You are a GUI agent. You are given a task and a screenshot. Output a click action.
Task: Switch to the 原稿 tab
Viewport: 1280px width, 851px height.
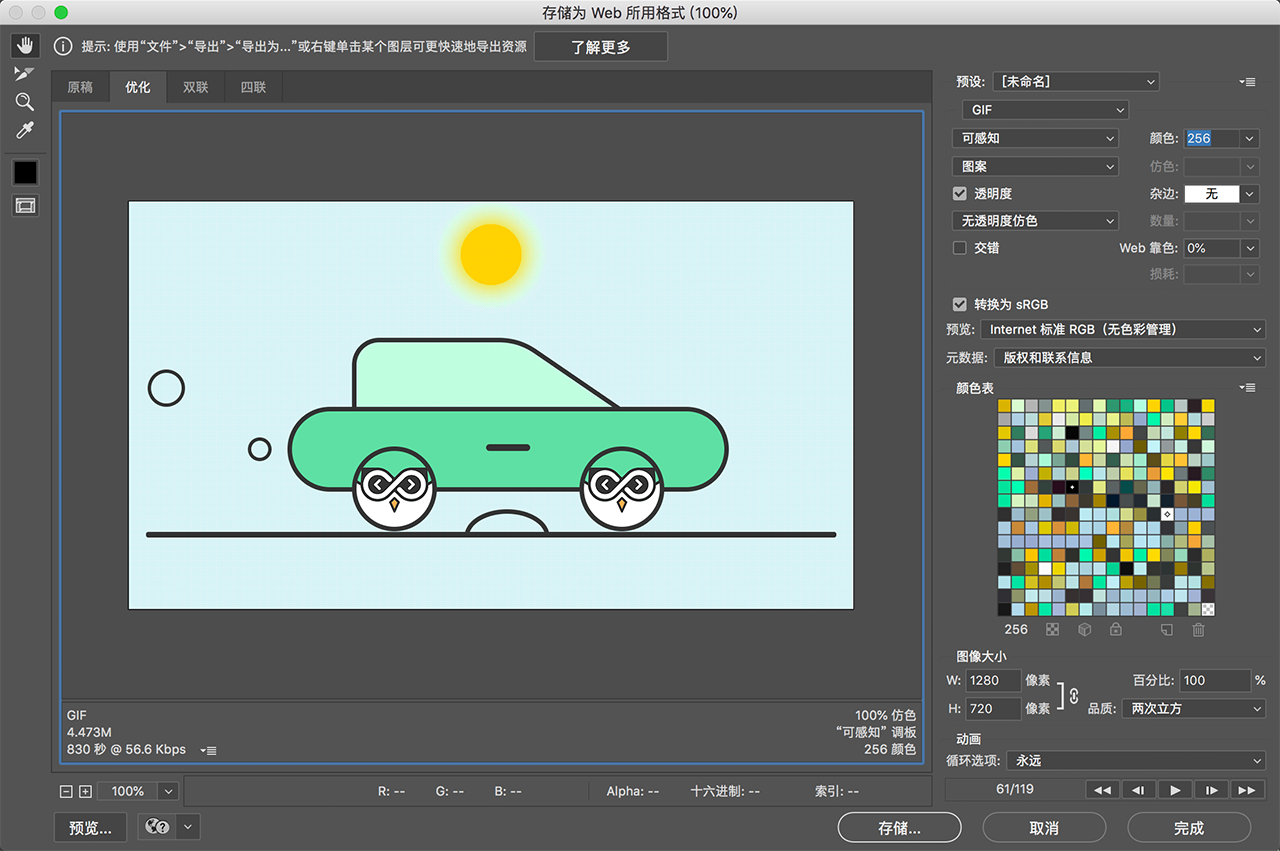pos(80,88)
